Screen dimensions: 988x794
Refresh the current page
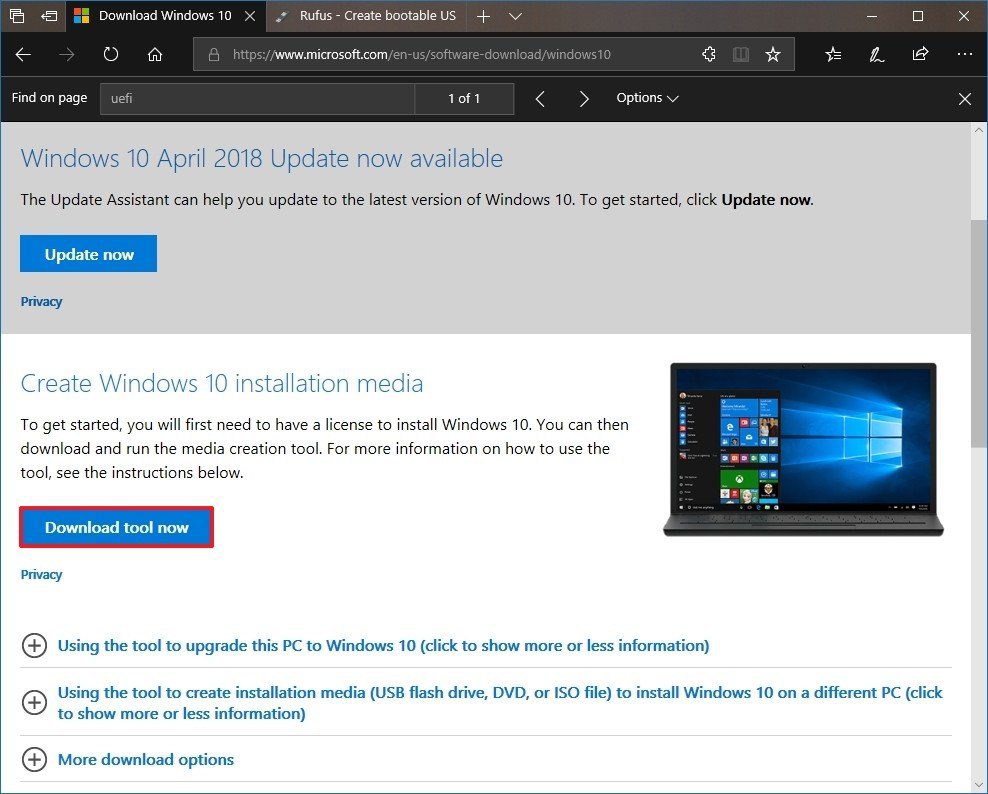coord(110,55)
